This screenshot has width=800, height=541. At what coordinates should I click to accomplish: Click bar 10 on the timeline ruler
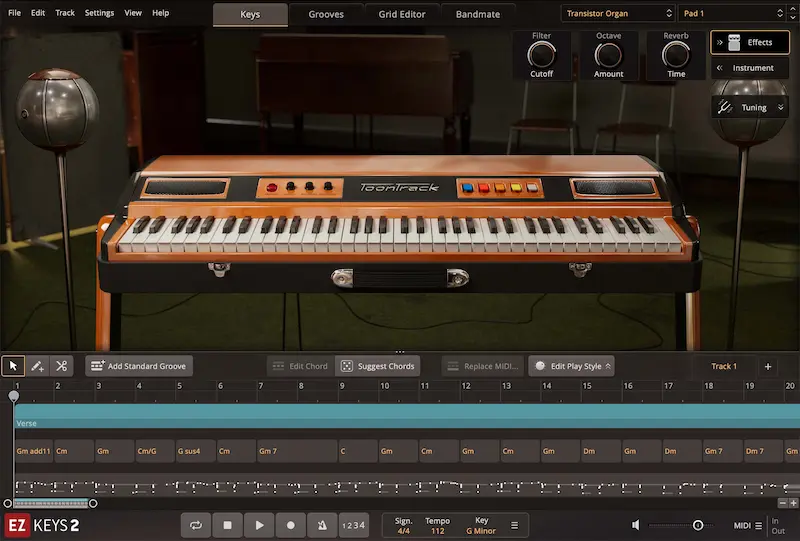385,386
